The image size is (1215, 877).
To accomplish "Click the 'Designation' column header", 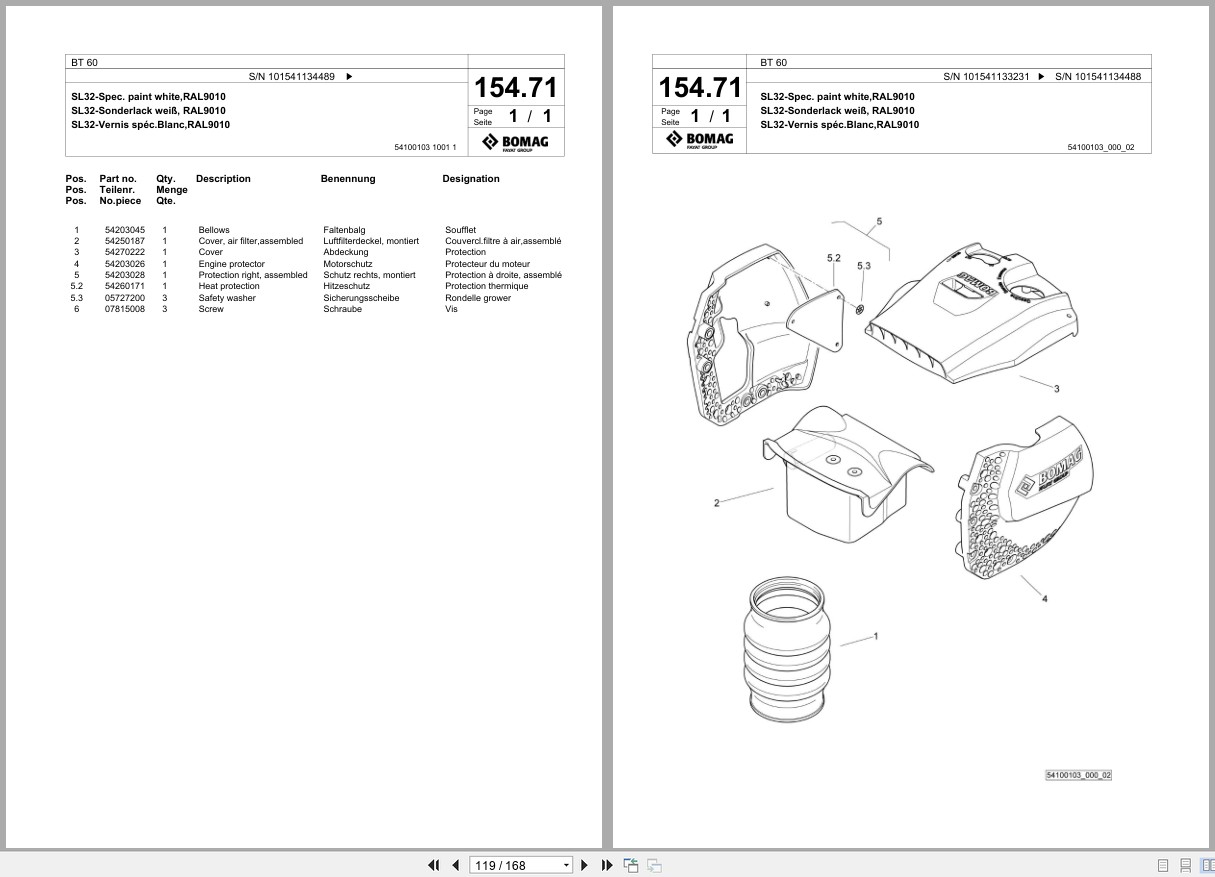I will tap(471, 179).
